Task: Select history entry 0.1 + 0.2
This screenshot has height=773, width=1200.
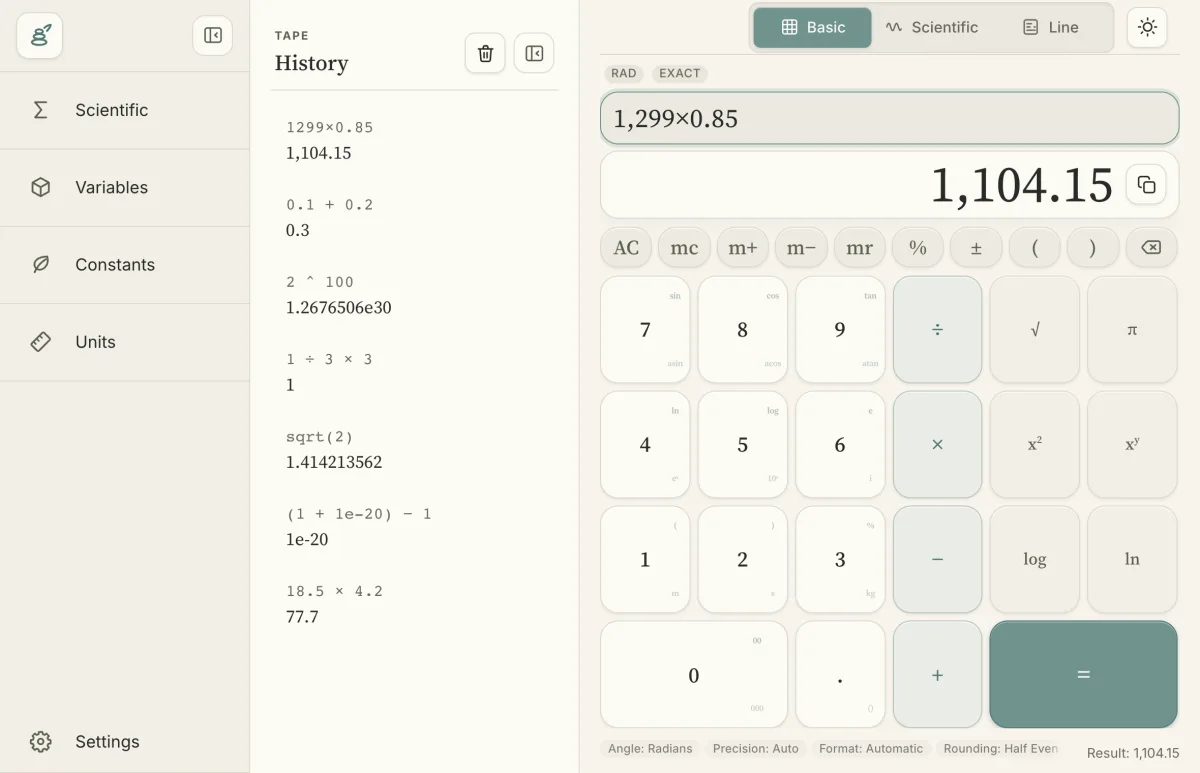Action: [414, 217]
